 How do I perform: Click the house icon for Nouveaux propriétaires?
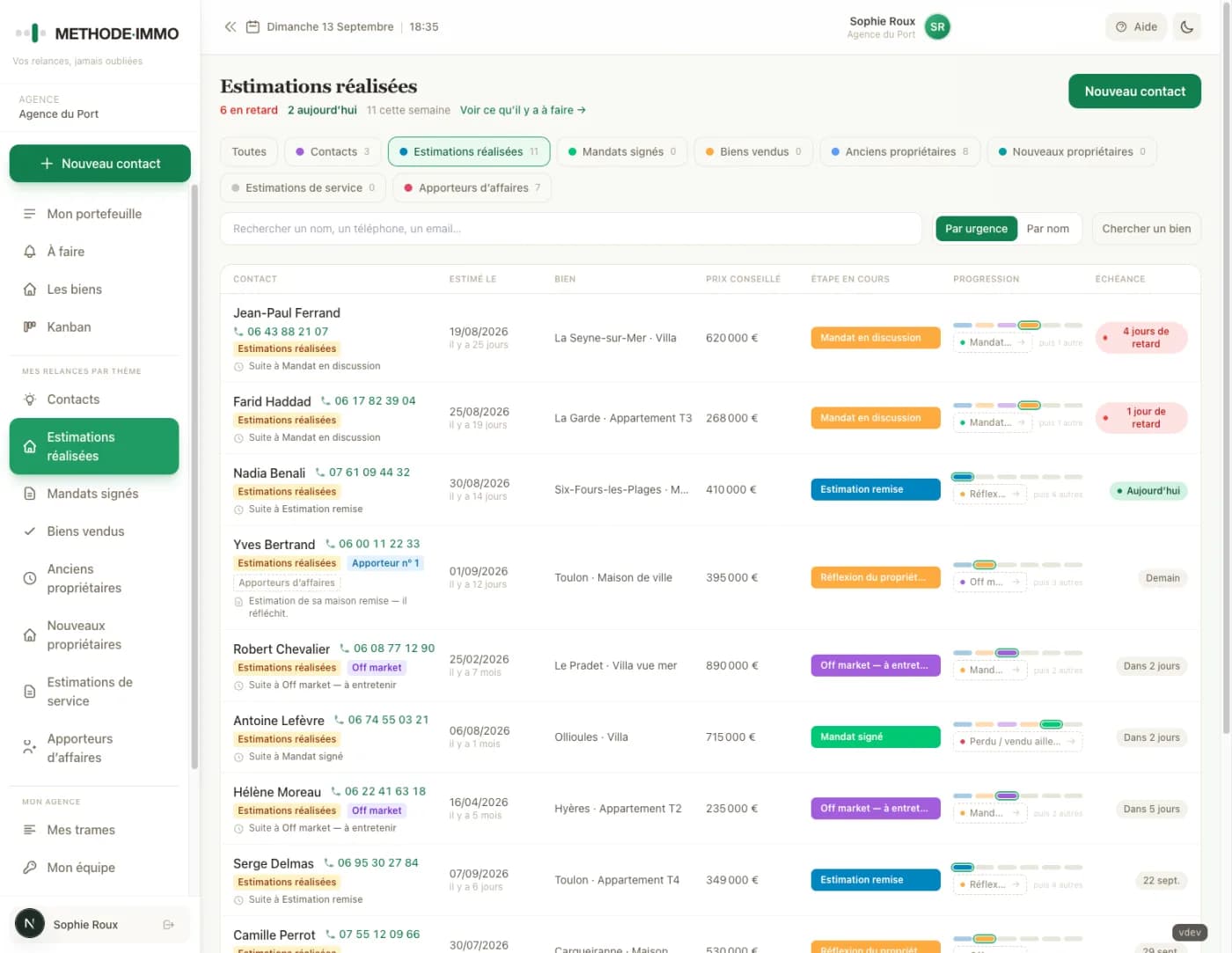(30, 635)
